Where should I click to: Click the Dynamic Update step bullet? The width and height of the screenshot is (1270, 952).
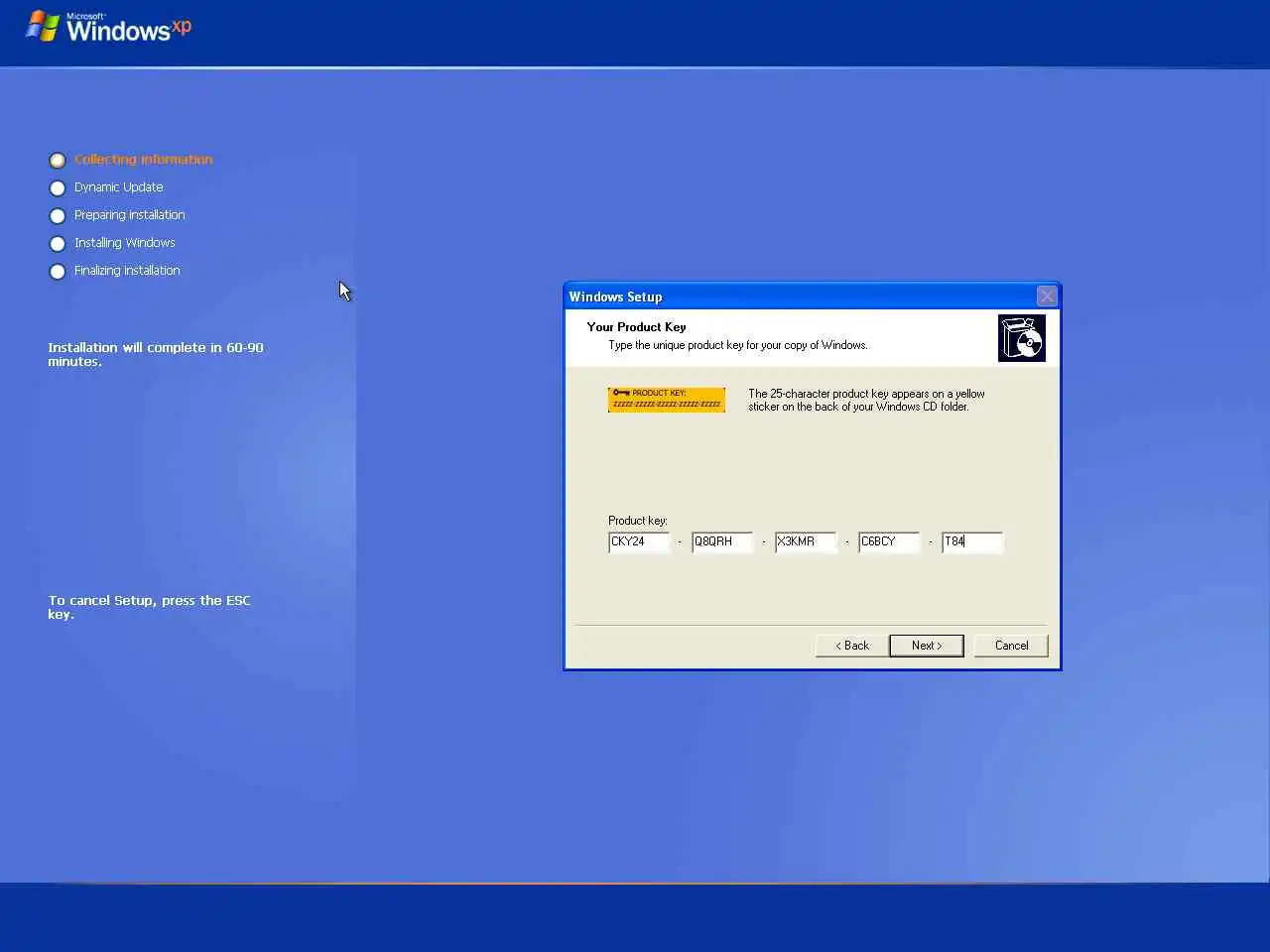tap(58, 188)
